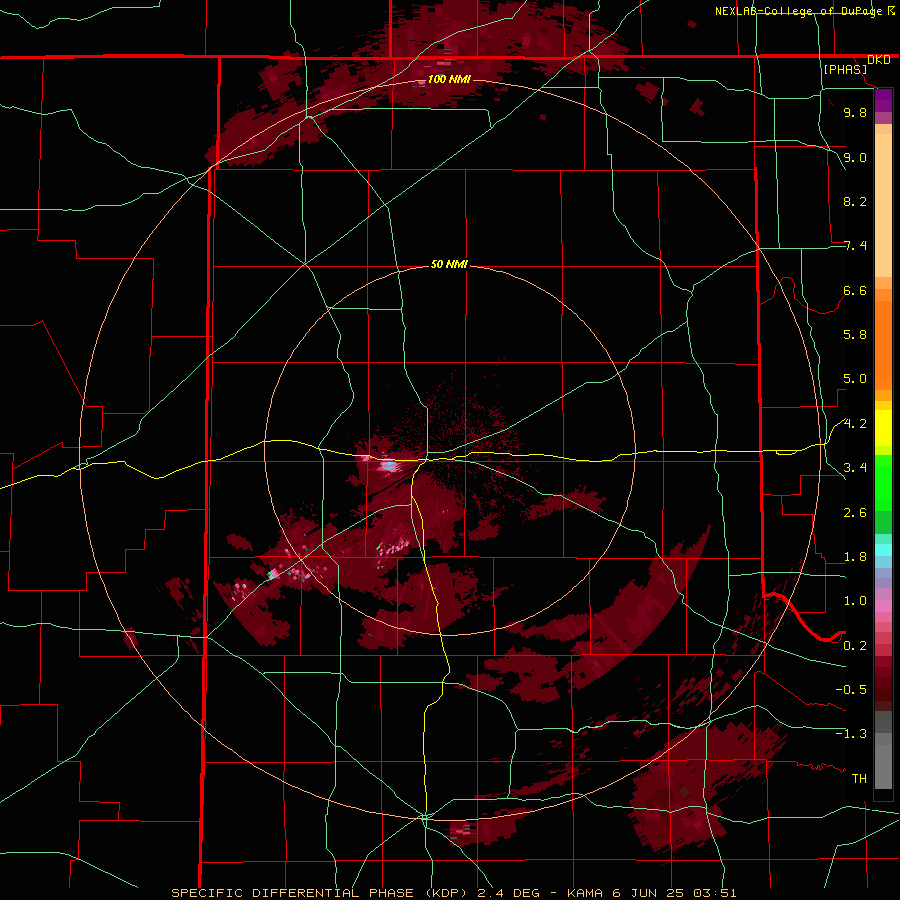
Task: Pick the bright green segment of color bar
Action: 883,483
